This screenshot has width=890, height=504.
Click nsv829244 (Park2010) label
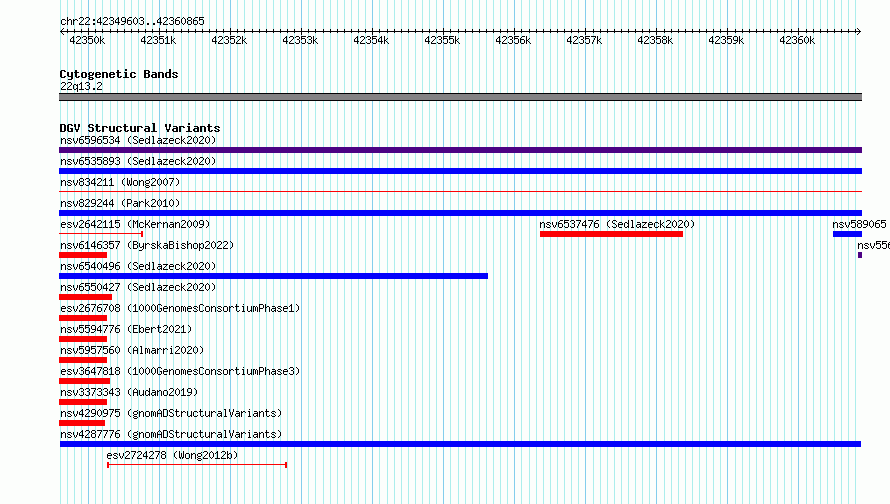pos(120,203)
